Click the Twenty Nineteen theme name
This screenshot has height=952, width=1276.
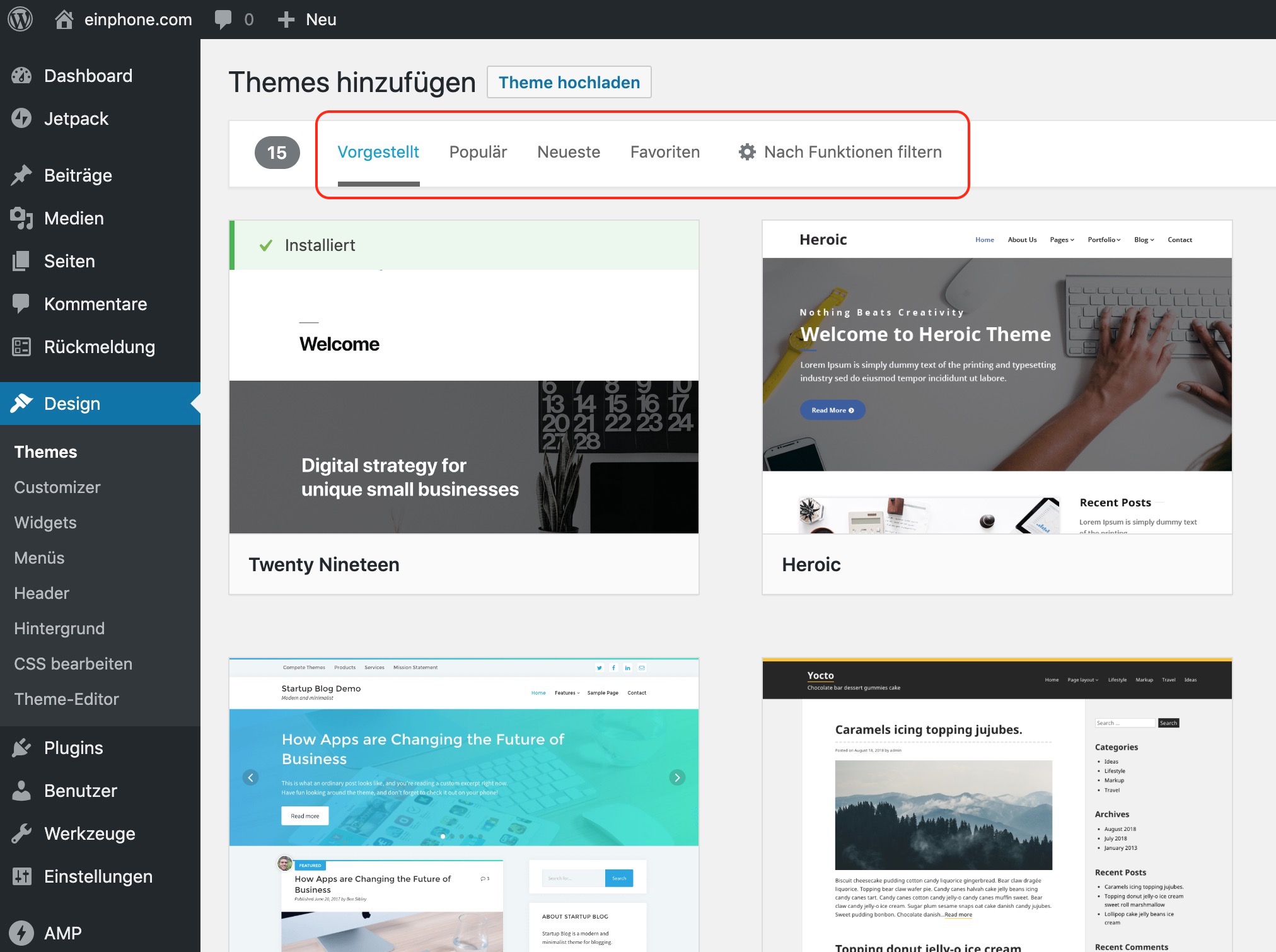click(324, 564)
